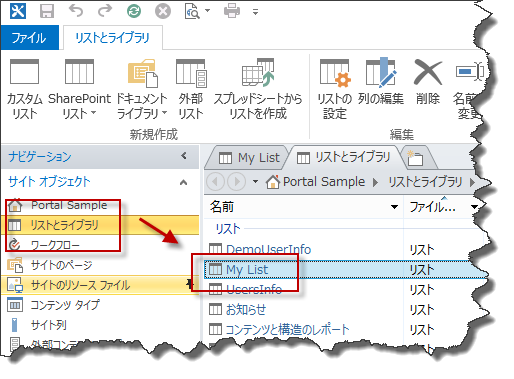Screen dimensions: 514x379
Task: Click the green Refresh icon
Action: pyautogui.click(x=134, y=12)
